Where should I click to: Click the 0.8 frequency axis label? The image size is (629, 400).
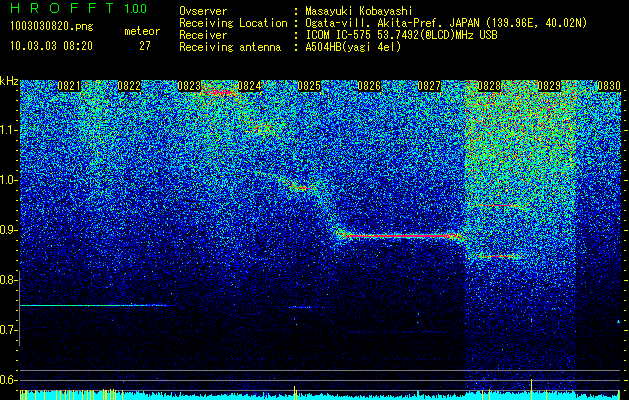(9, 280)
